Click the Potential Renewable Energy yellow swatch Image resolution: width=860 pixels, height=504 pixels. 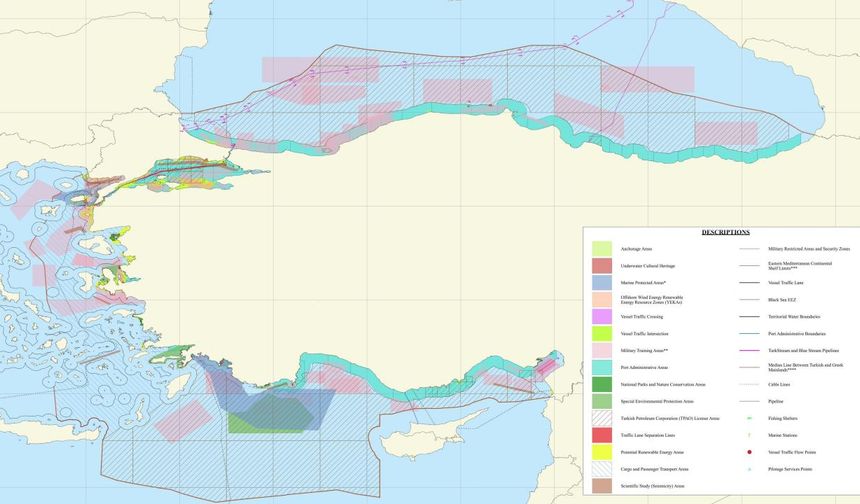click(602, 452)
